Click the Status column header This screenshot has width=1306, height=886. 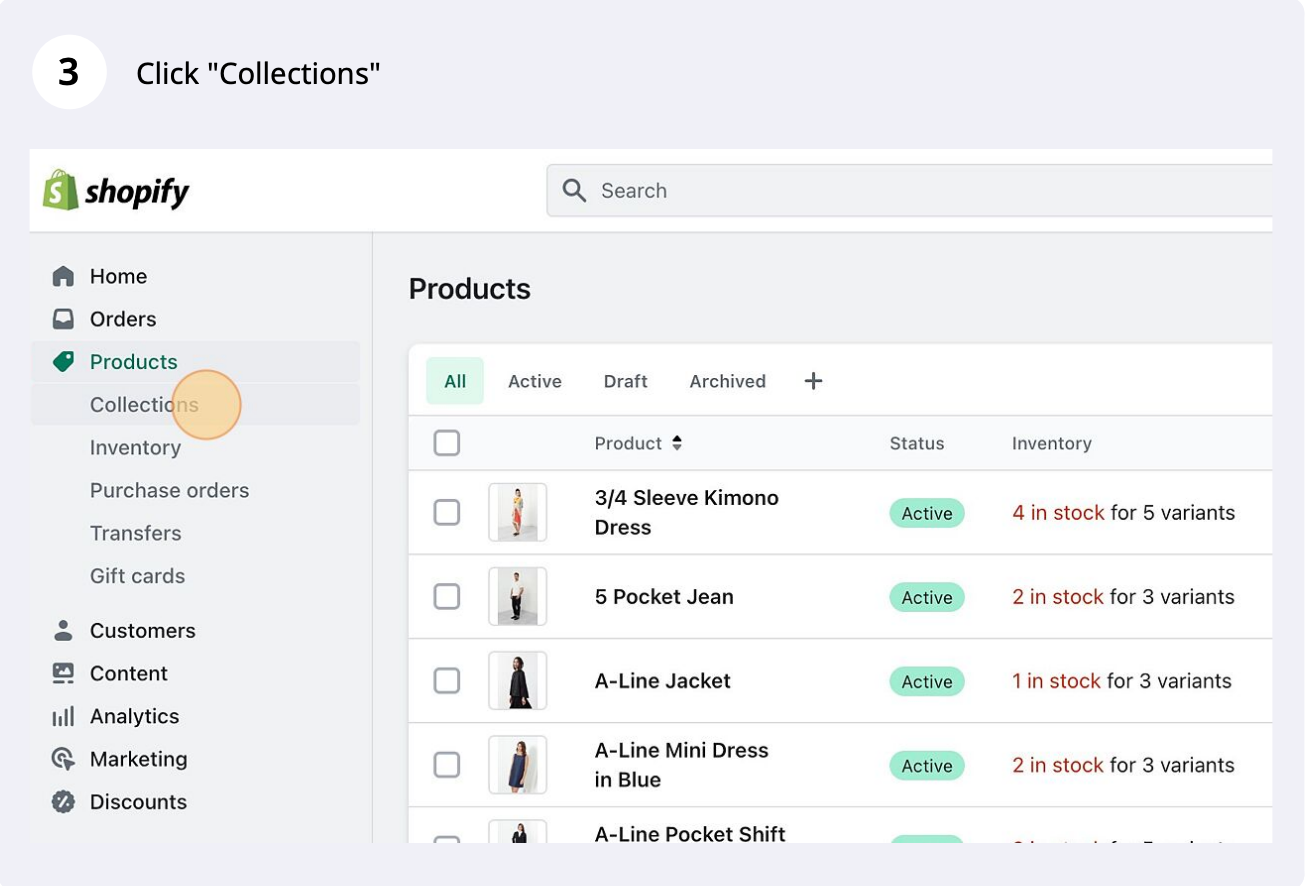point(917,443)
